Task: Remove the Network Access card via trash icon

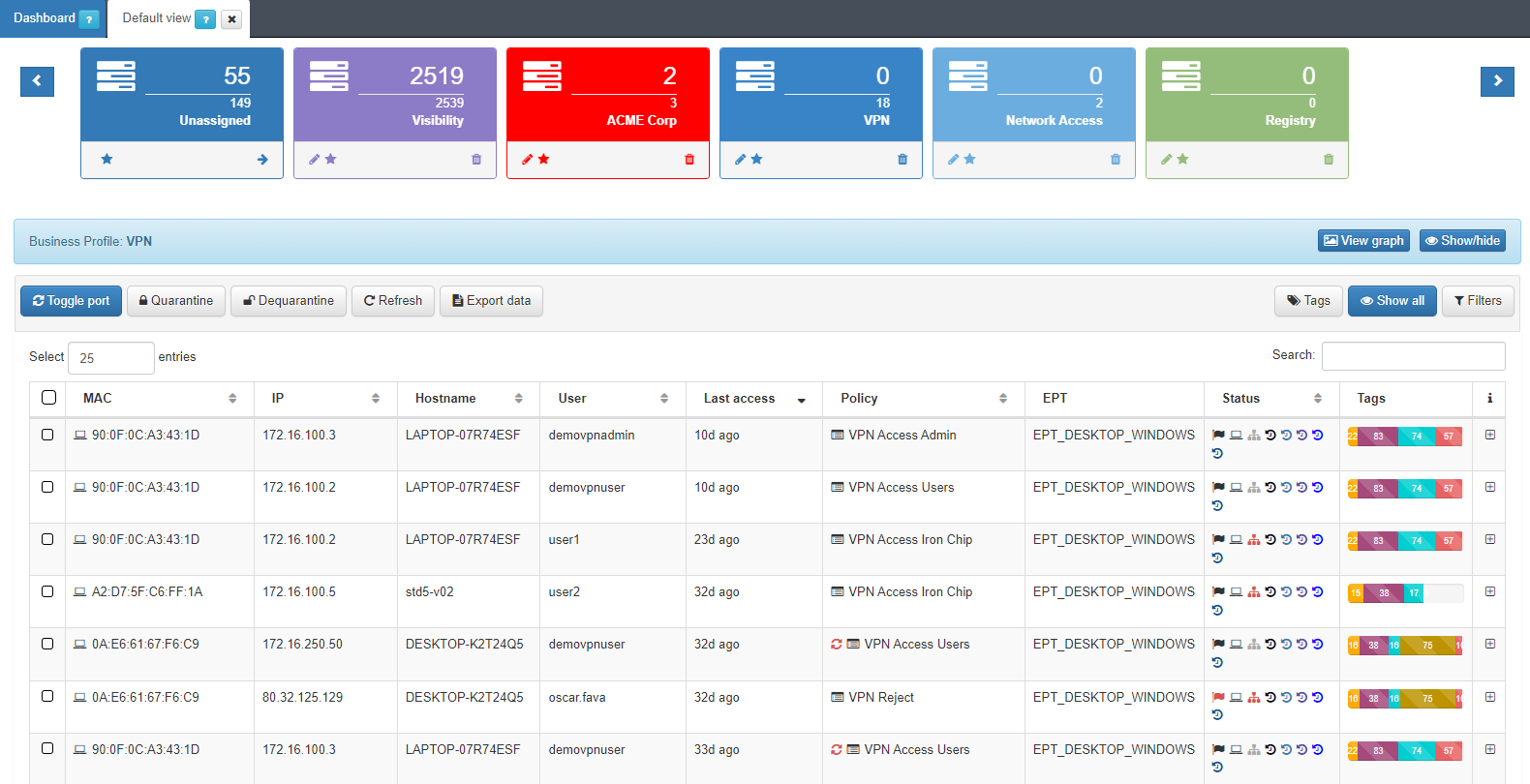Action: [x=1116, y=159]
